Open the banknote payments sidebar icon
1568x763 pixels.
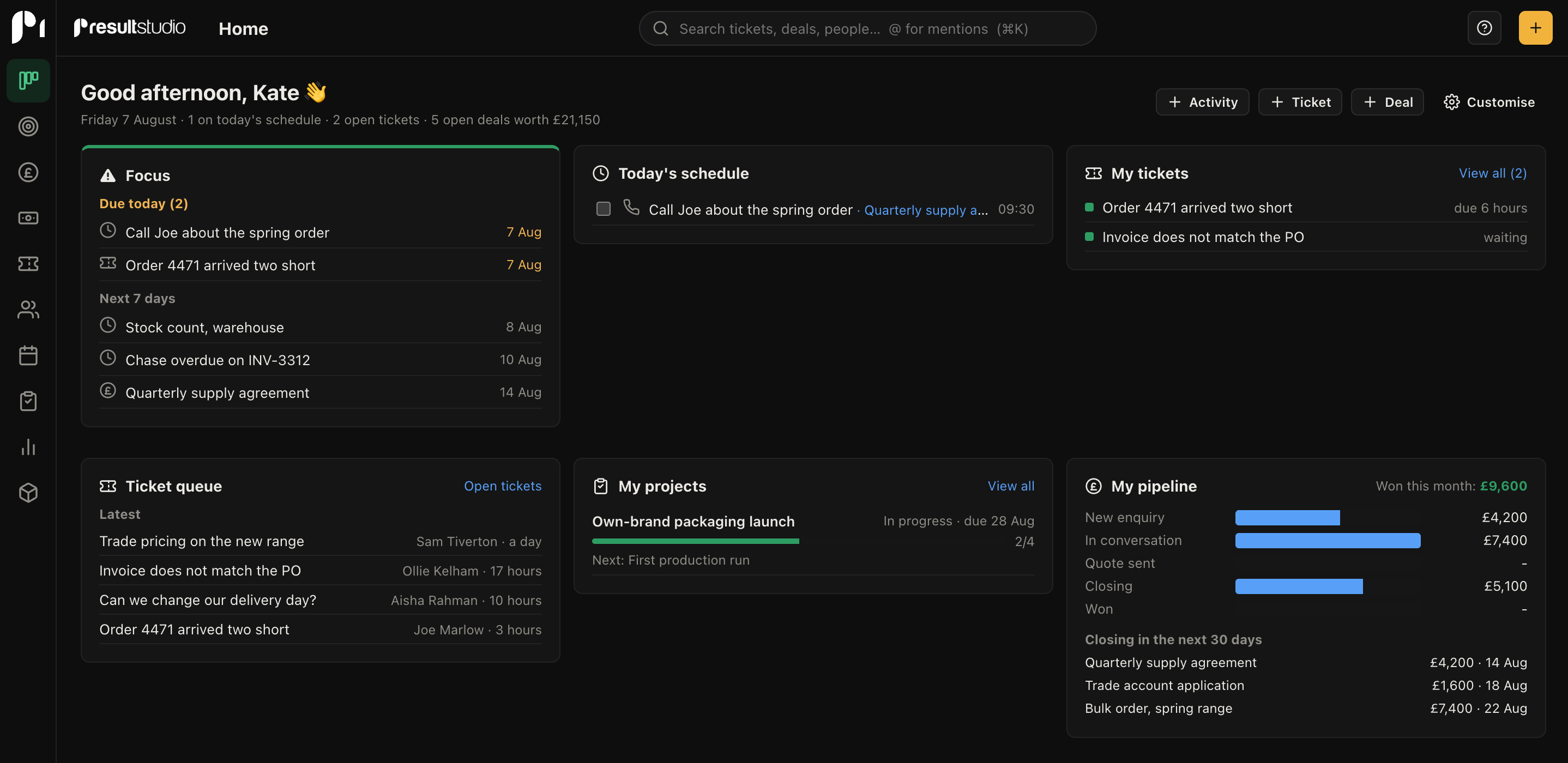pyautogui.click(x=28, y=218)
